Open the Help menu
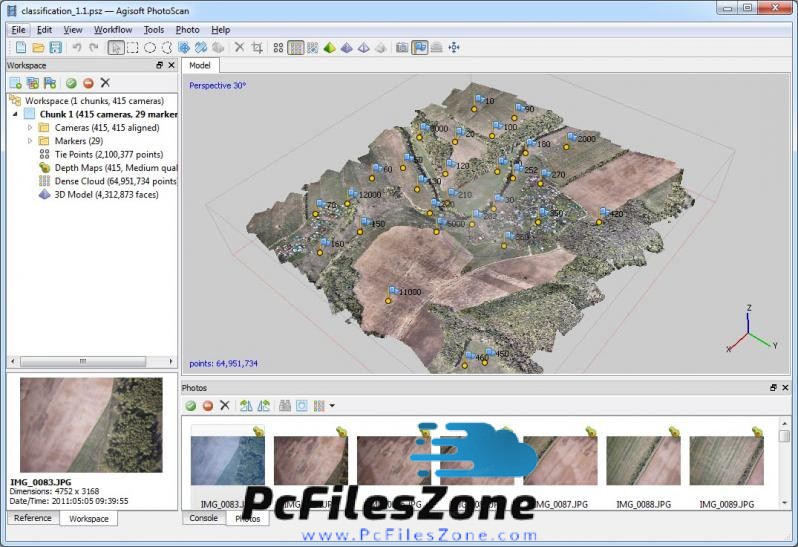Image resolution: width=798 pixels, height=547 pixels. pos(220,30)
